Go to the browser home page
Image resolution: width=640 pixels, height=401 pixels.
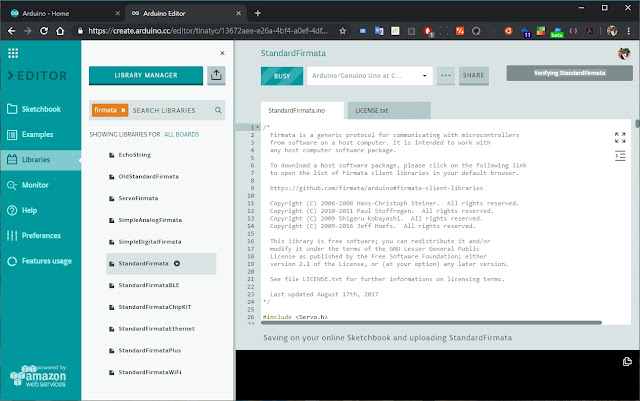click(60, 31)
